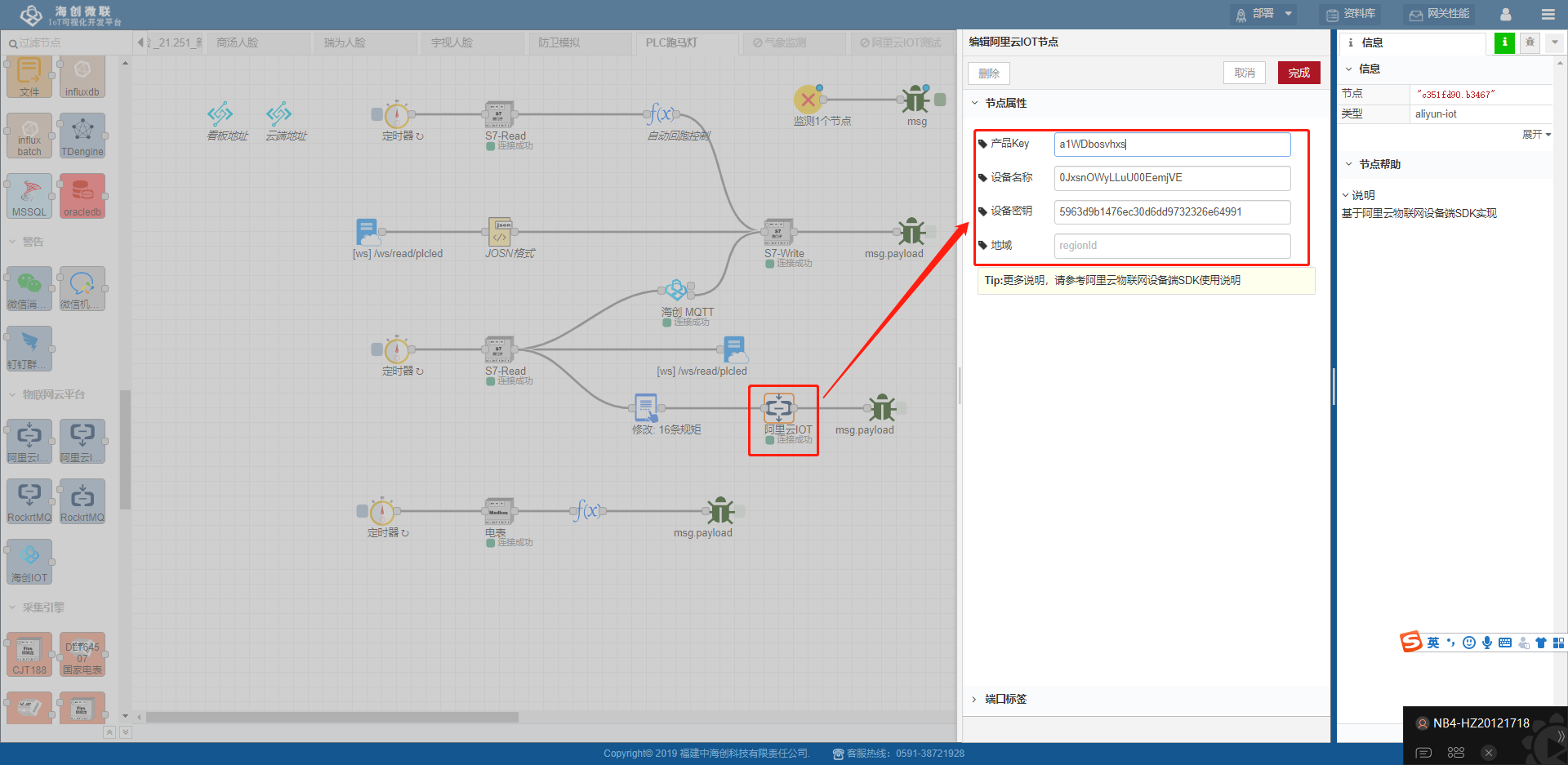The image size is (1568, 765).
Task: Select the 海创IOT palette node
Action: [29, 562]
